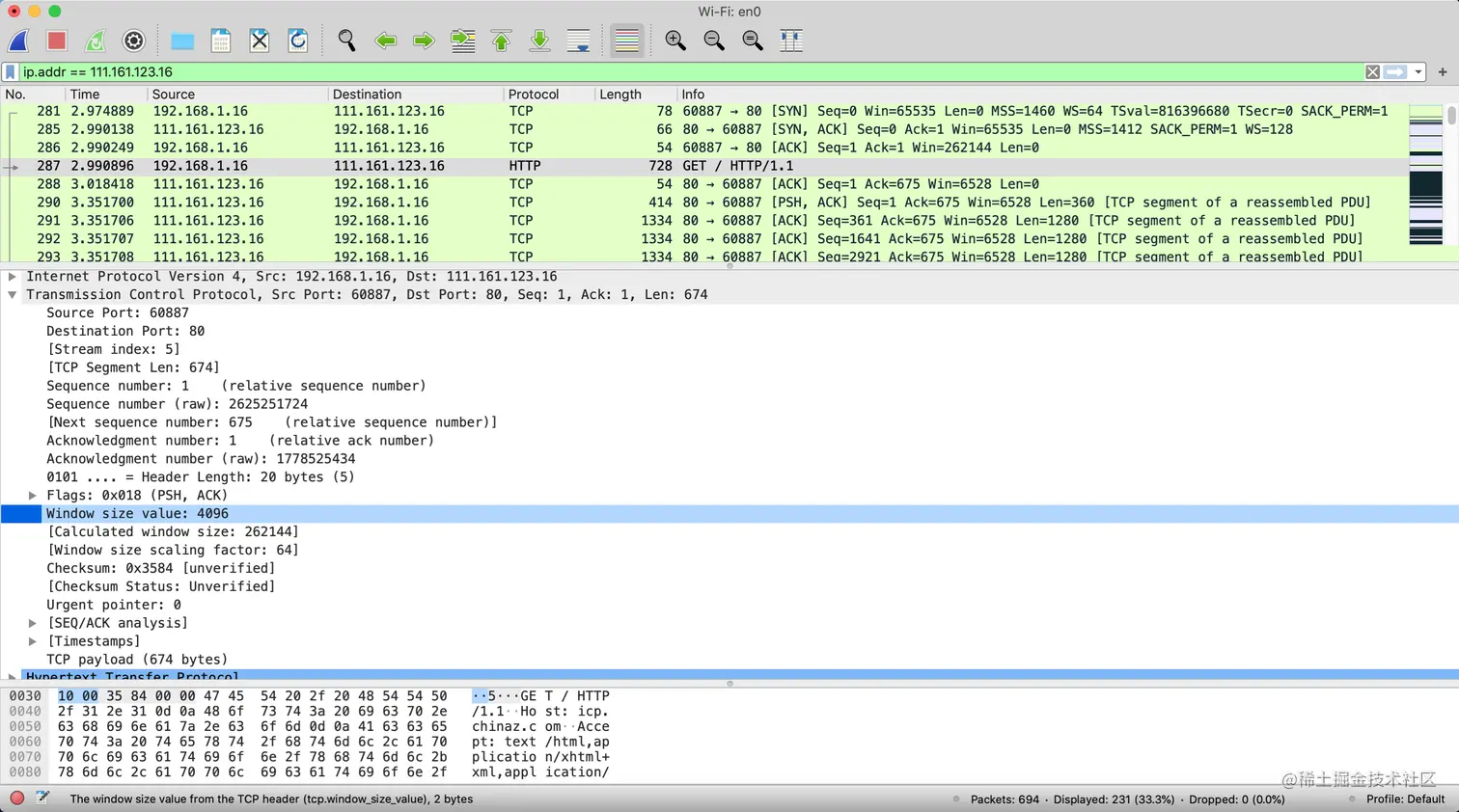Select packet 287 HTTP GET row
The width and height of the screenshot is (1459, 812).
pos(704,166)
